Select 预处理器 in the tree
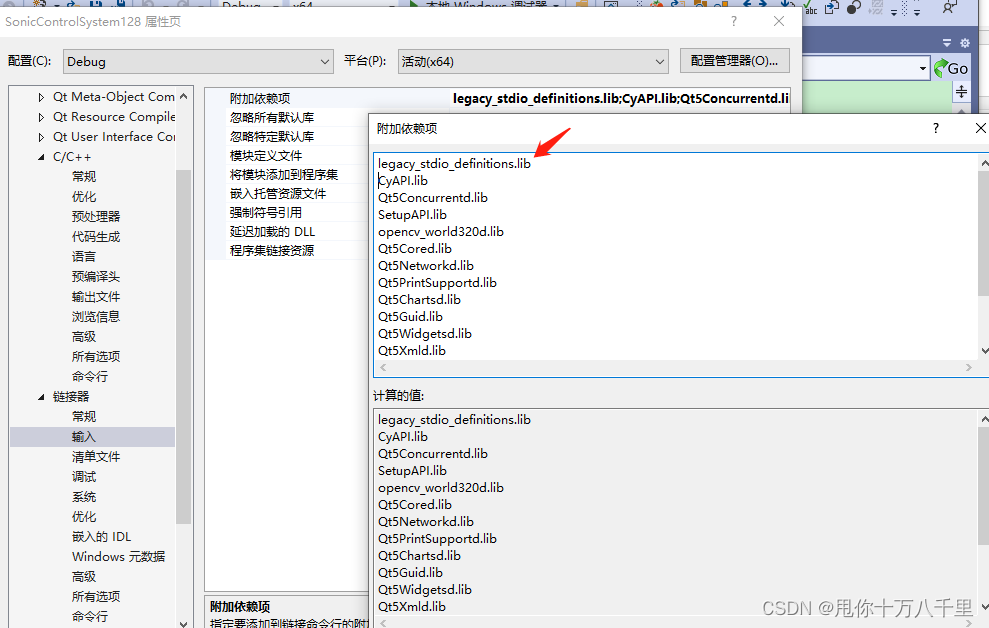The width and height of the screenshot is (989, 628). [x=96, y=217]
